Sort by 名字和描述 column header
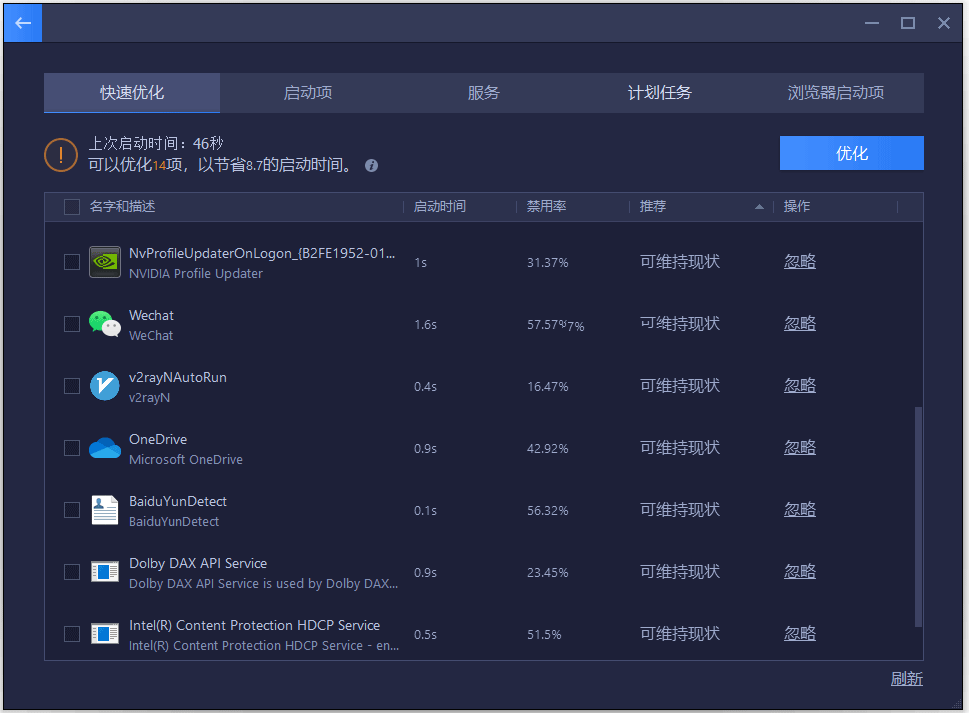The width and height of the screenshot is (969, 713). [122, 206]
